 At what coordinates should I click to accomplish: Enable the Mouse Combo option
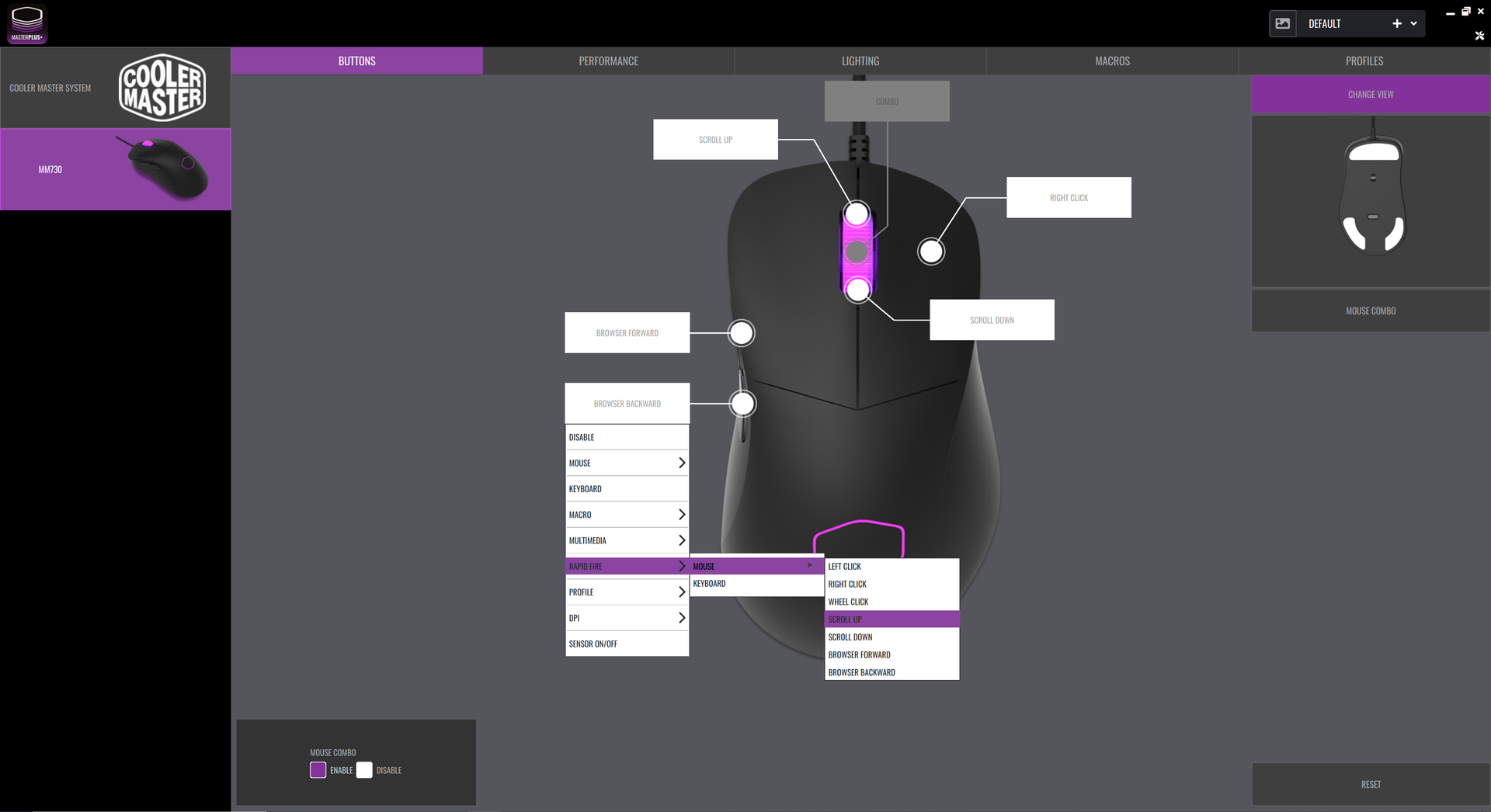point(318,770)
